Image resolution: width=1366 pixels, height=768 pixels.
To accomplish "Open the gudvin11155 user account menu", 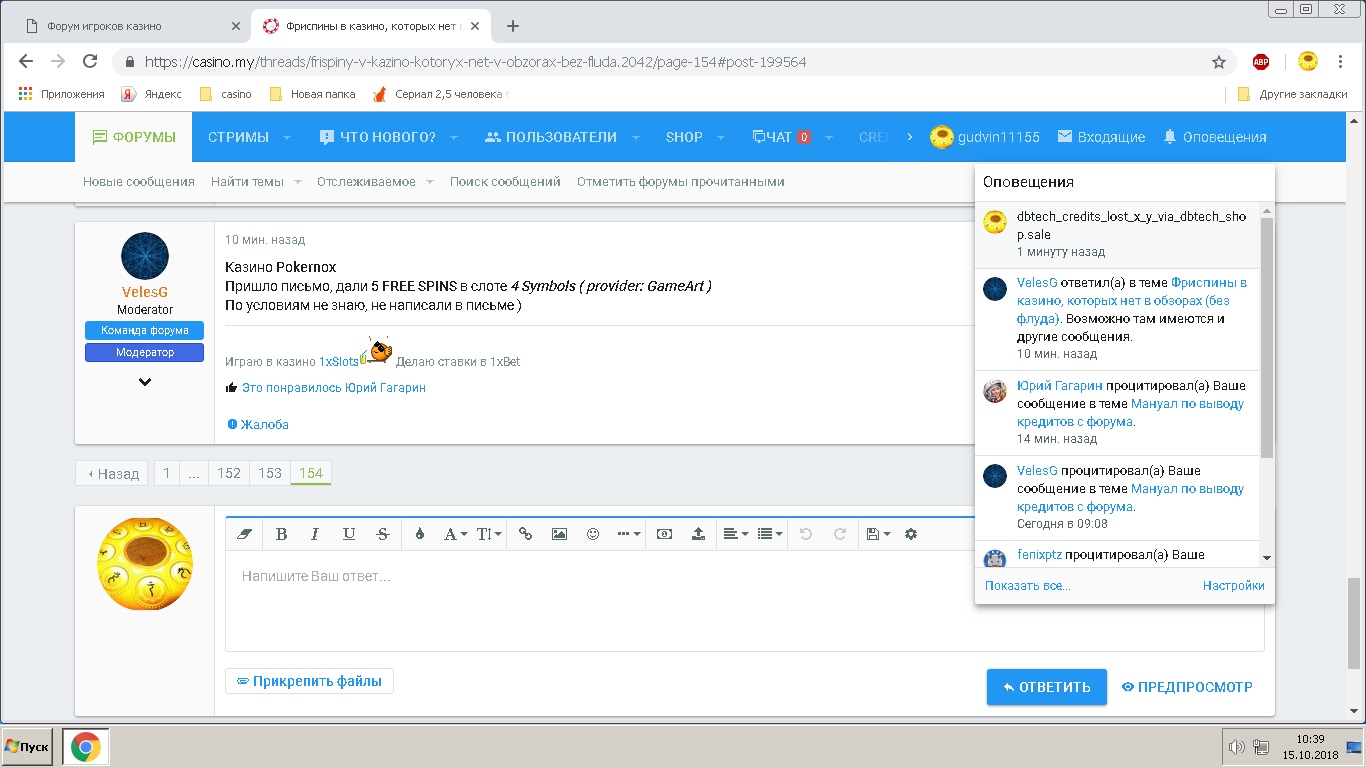I will click(x=985, y=137).
